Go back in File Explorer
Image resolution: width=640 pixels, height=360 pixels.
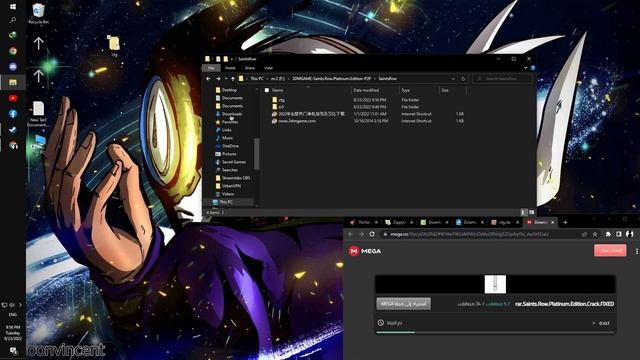[209, 79]
